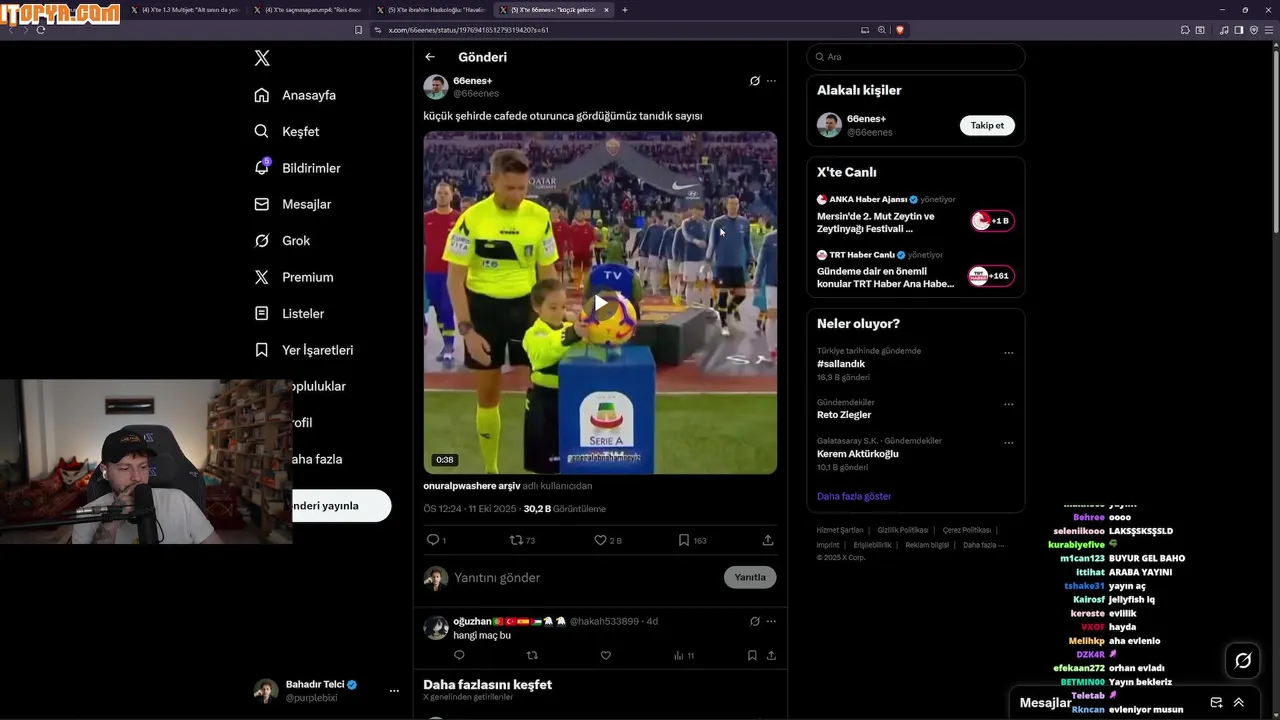Click the Brave shields icon

(x=900, y=30)
